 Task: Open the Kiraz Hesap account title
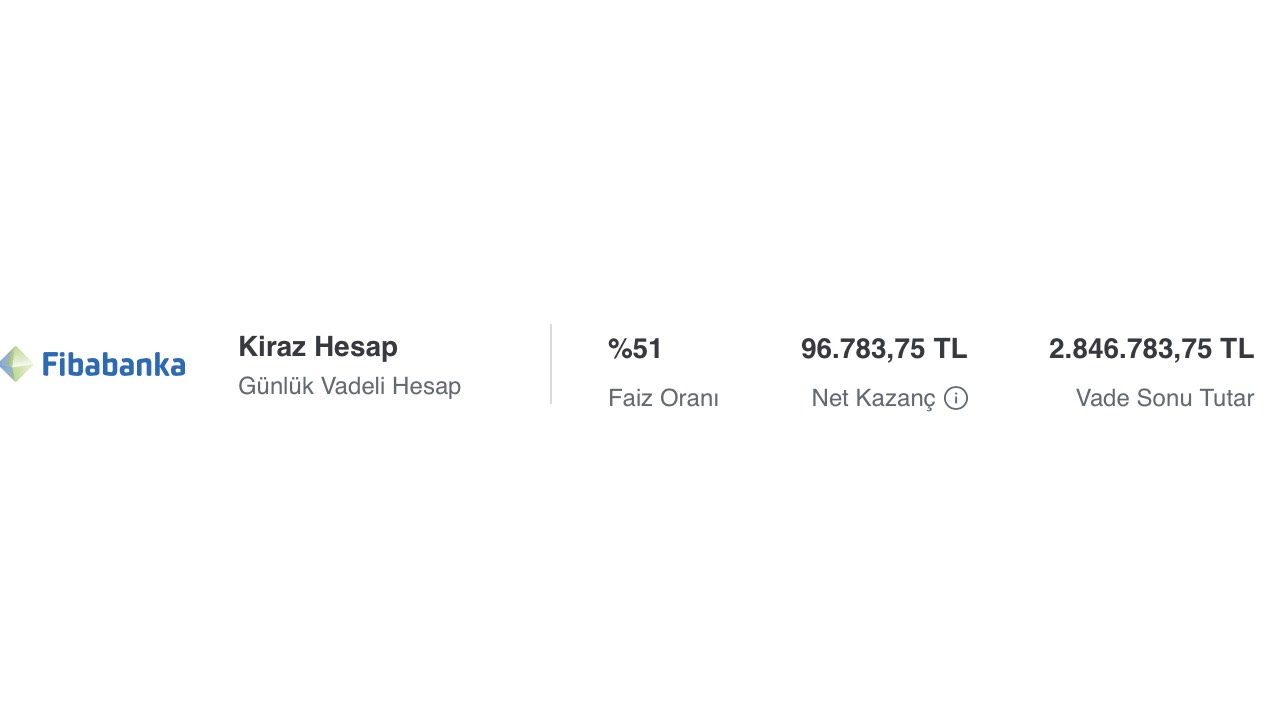pyautogui.click(x=318, y=347)
